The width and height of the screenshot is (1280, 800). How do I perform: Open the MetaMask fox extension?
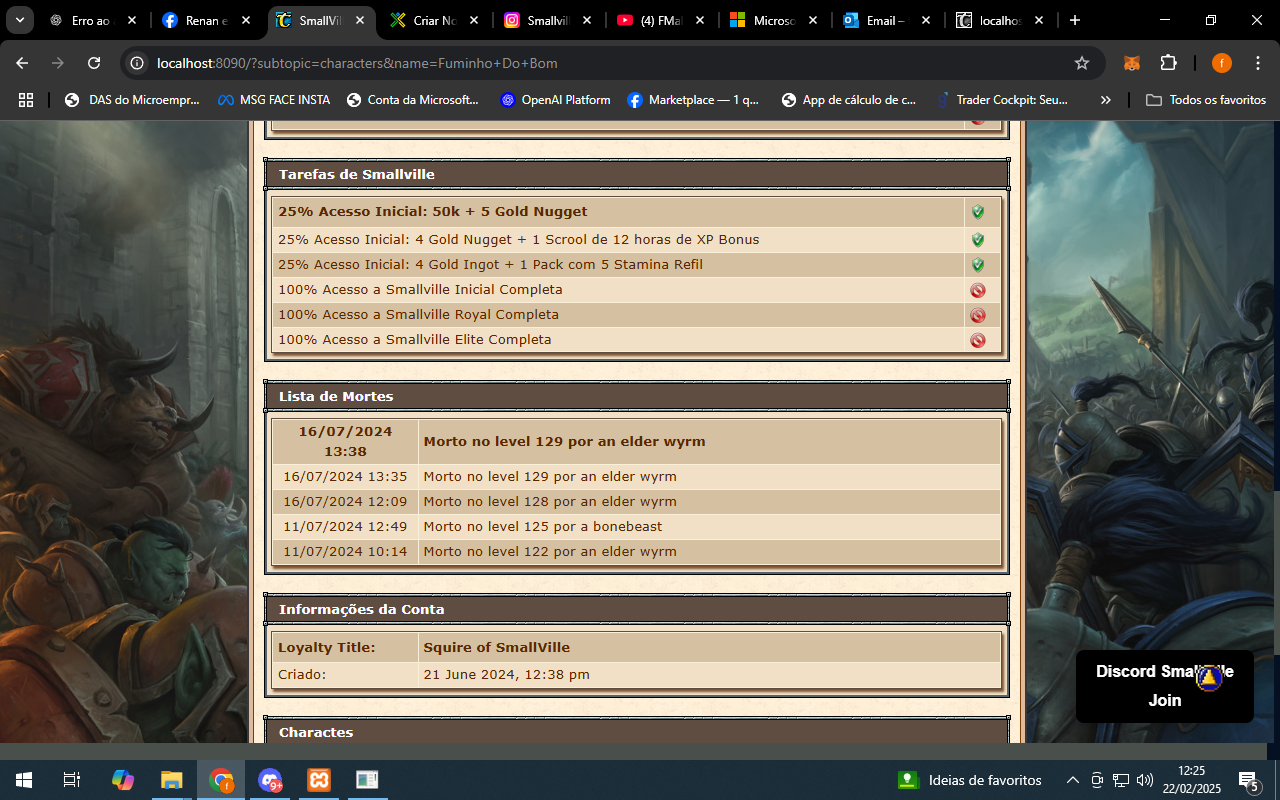[x=1132, y=63]
